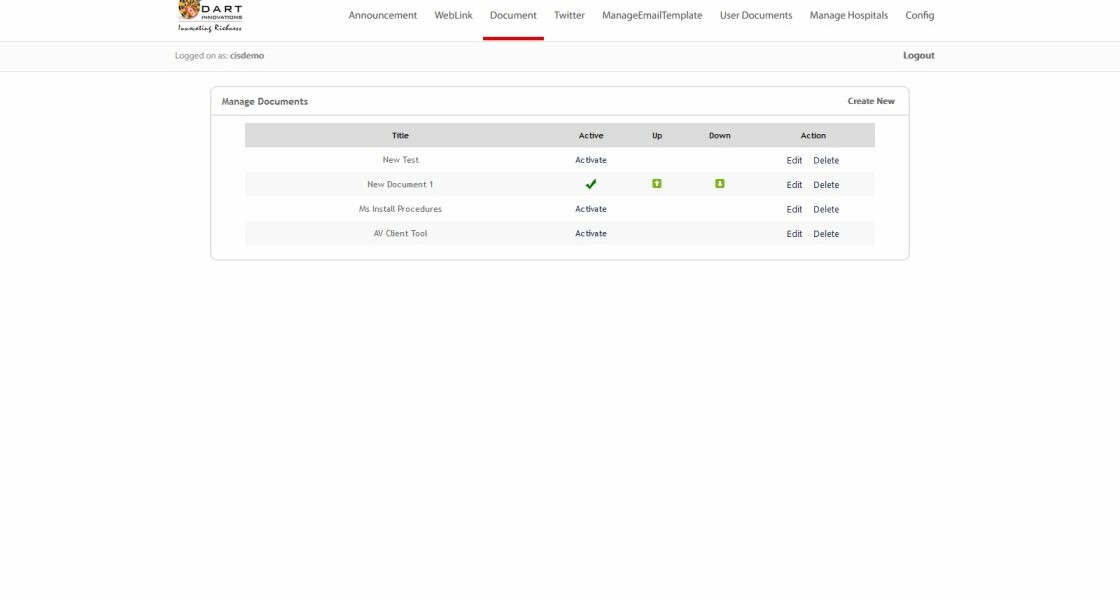The width and height of the screenshot is (1120, 600).
Task: Log out using the Logout link
Action: (918, 56)
